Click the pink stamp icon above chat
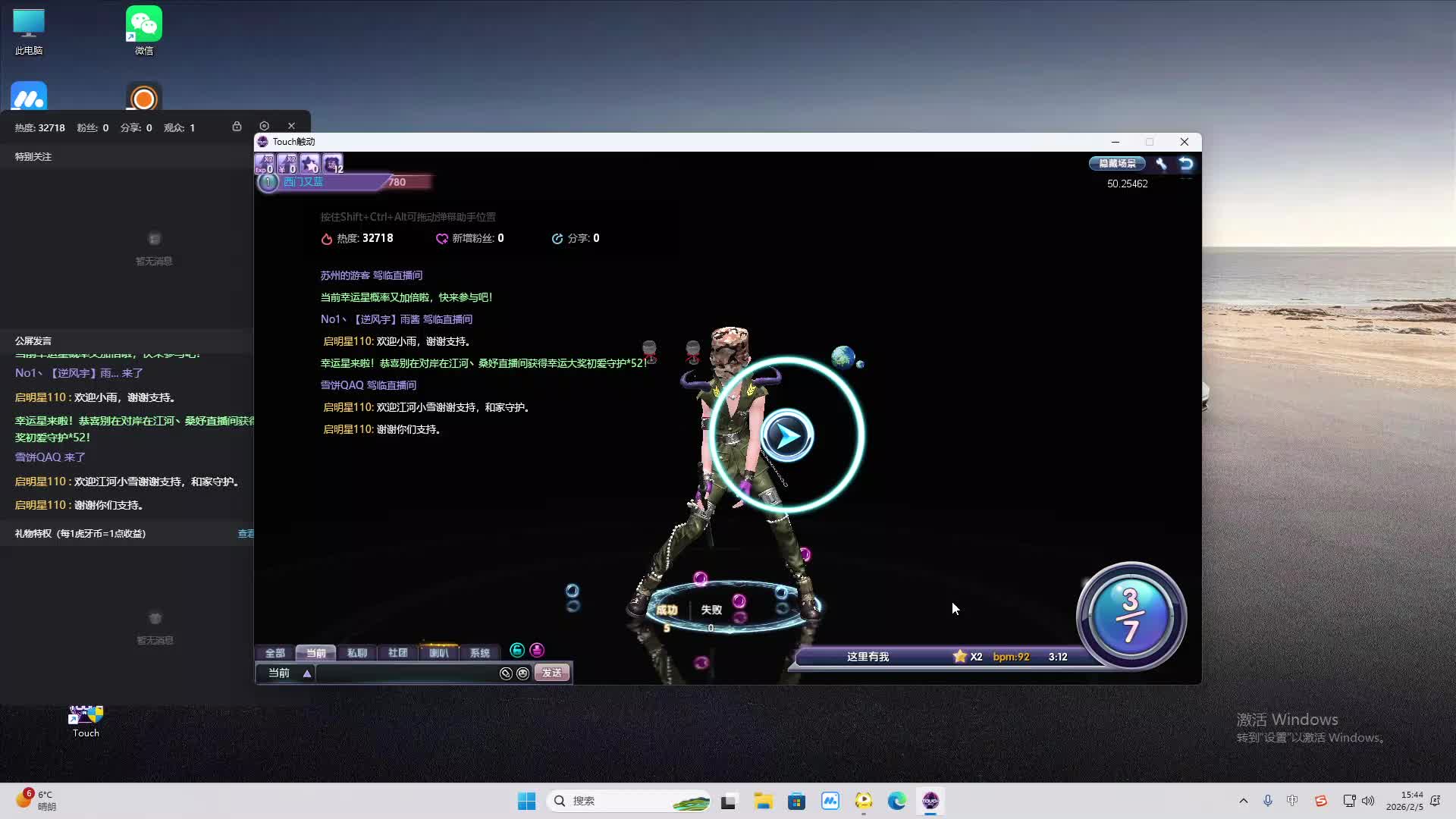The width and height of the screenshot is (1456, 819). click(537, 650)
